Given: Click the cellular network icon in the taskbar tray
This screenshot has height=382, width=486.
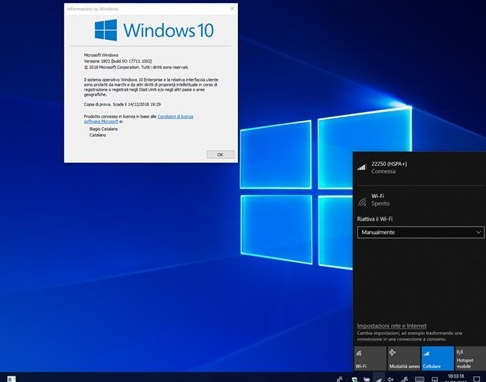Looking at the screenshot, I should coord(378,379).
